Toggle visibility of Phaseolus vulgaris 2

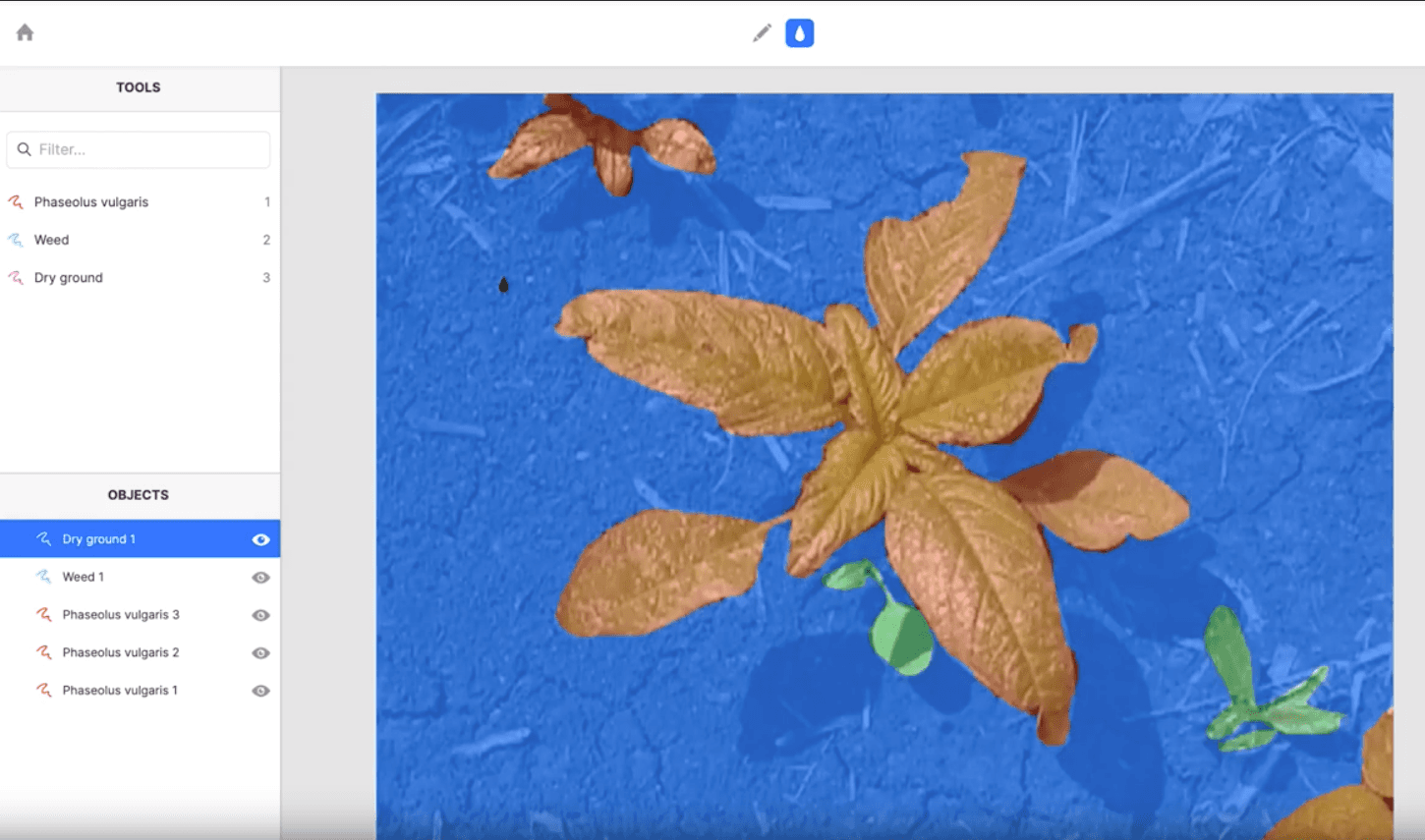[x=260, y=653]
